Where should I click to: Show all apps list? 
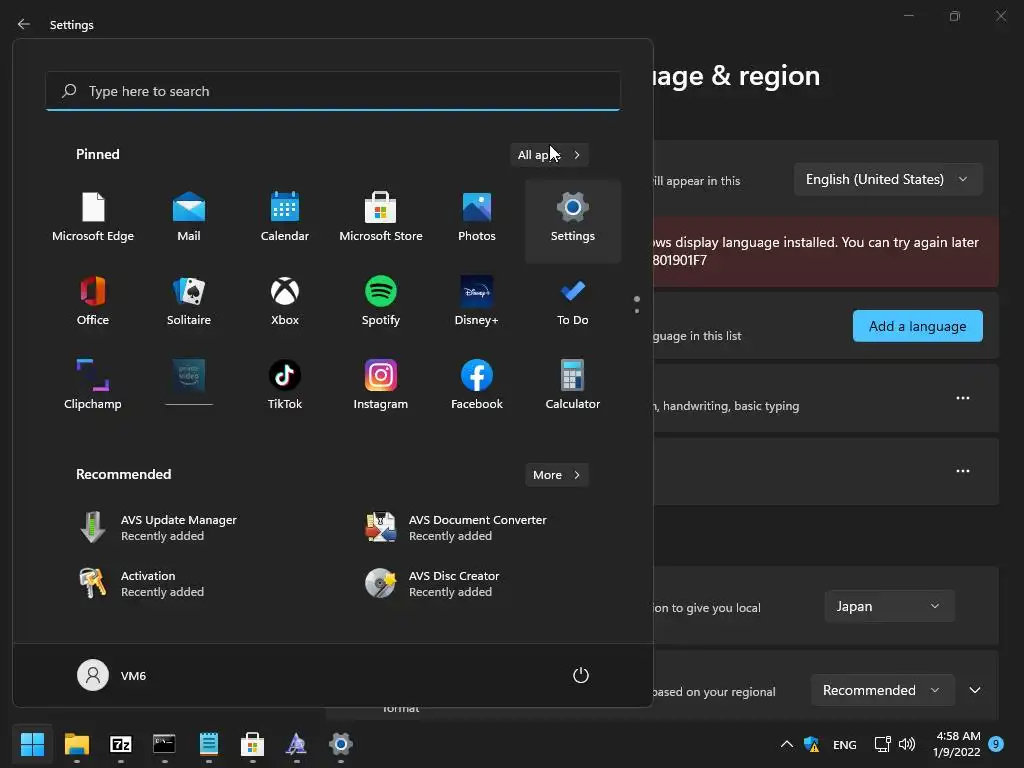pos(549,155)
